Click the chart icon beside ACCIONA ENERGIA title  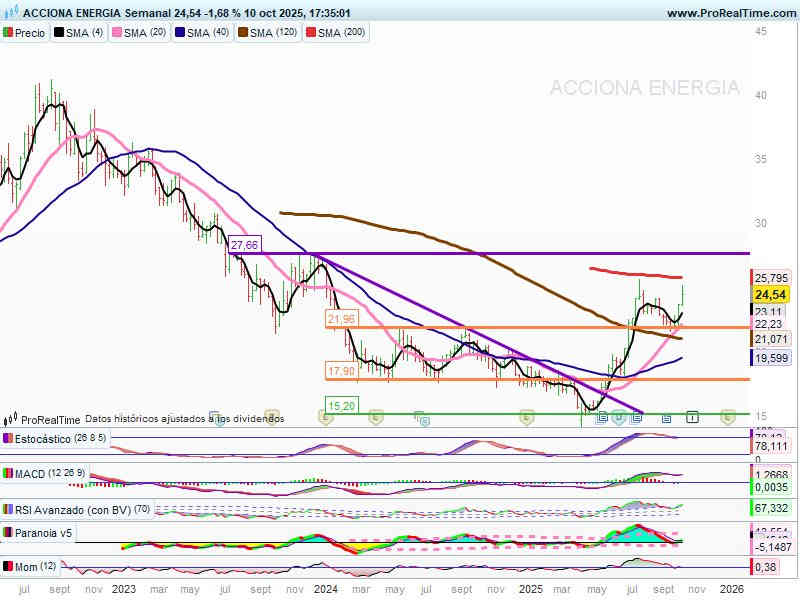tap(10, 13)
